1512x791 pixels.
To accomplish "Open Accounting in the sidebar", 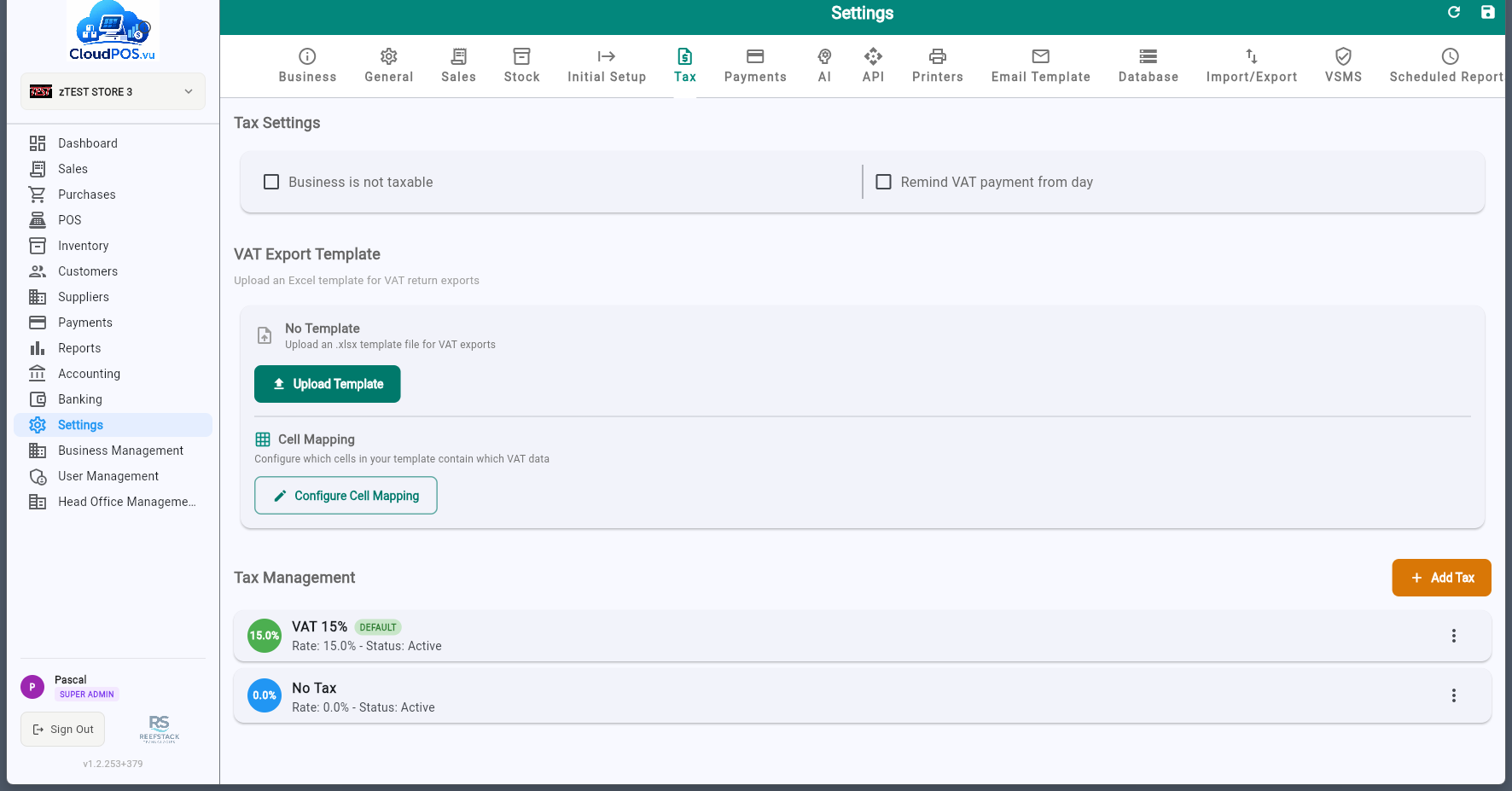I will pyautogui.click(x=113, y=374).
